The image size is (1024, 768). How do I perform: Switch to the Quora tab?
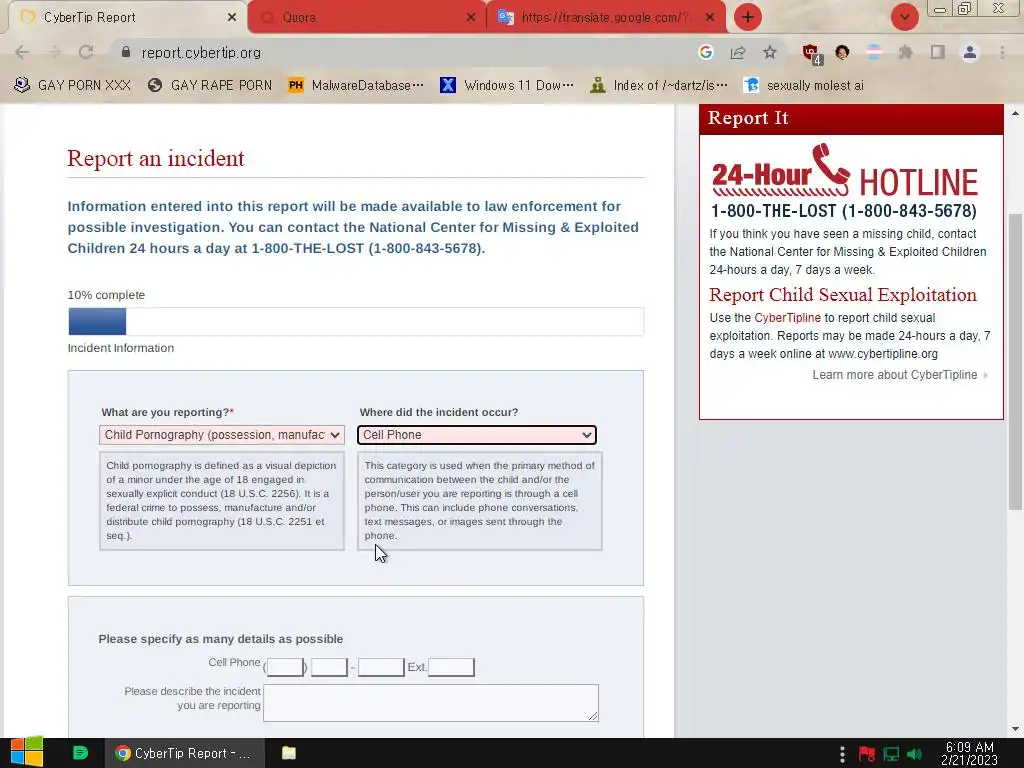tap(366, 17)
